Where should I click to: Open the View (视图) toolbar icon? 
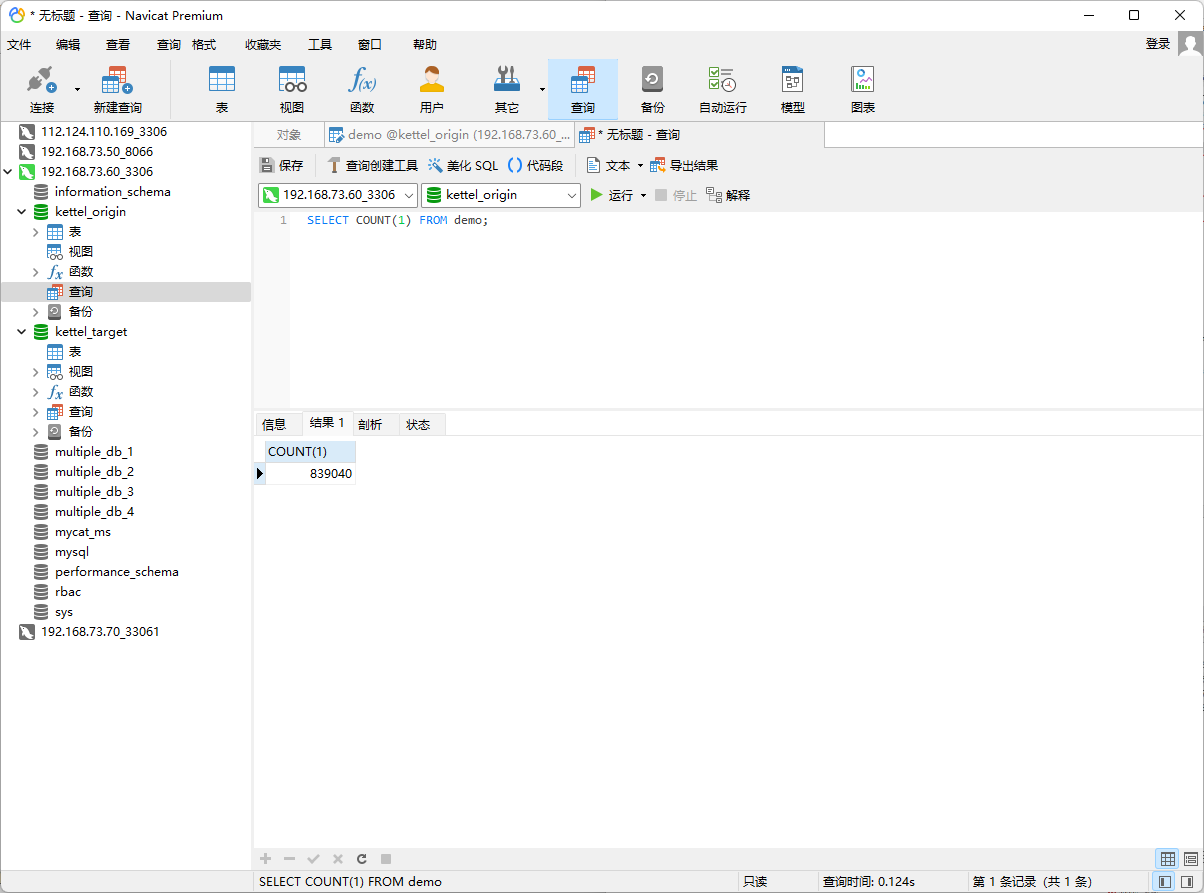(x=292, y=89)
